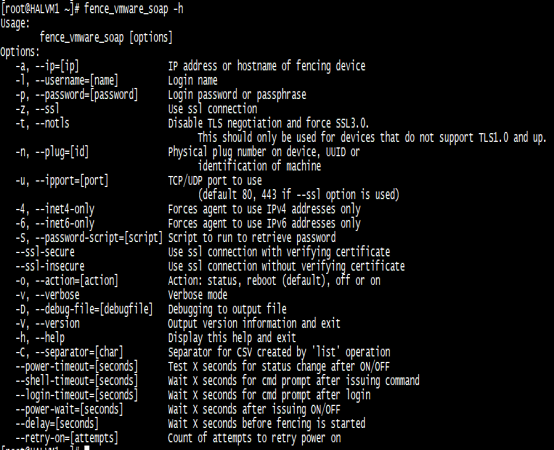Screen dimensions: 554x450
Task: Click the --action=[action] option
Action: coord(76,281)
